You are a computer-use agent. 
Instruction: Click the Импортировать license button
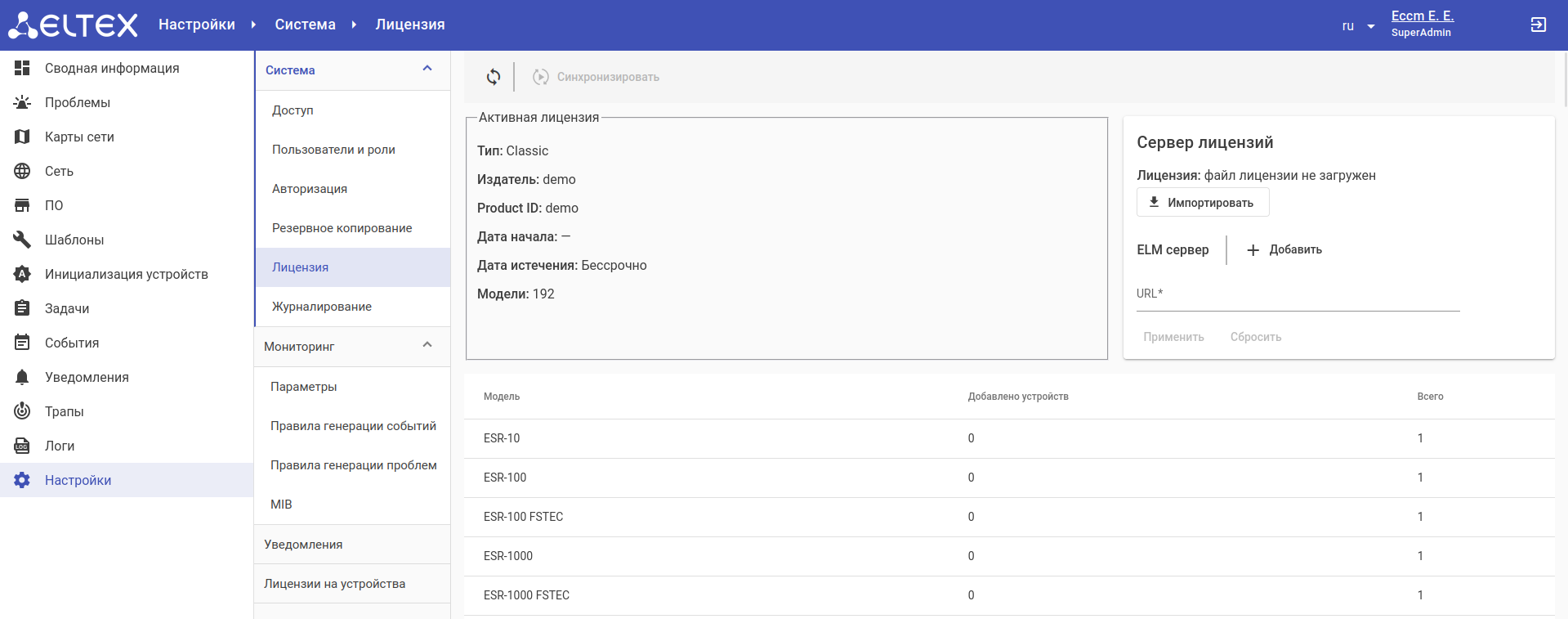[1202, 203]
